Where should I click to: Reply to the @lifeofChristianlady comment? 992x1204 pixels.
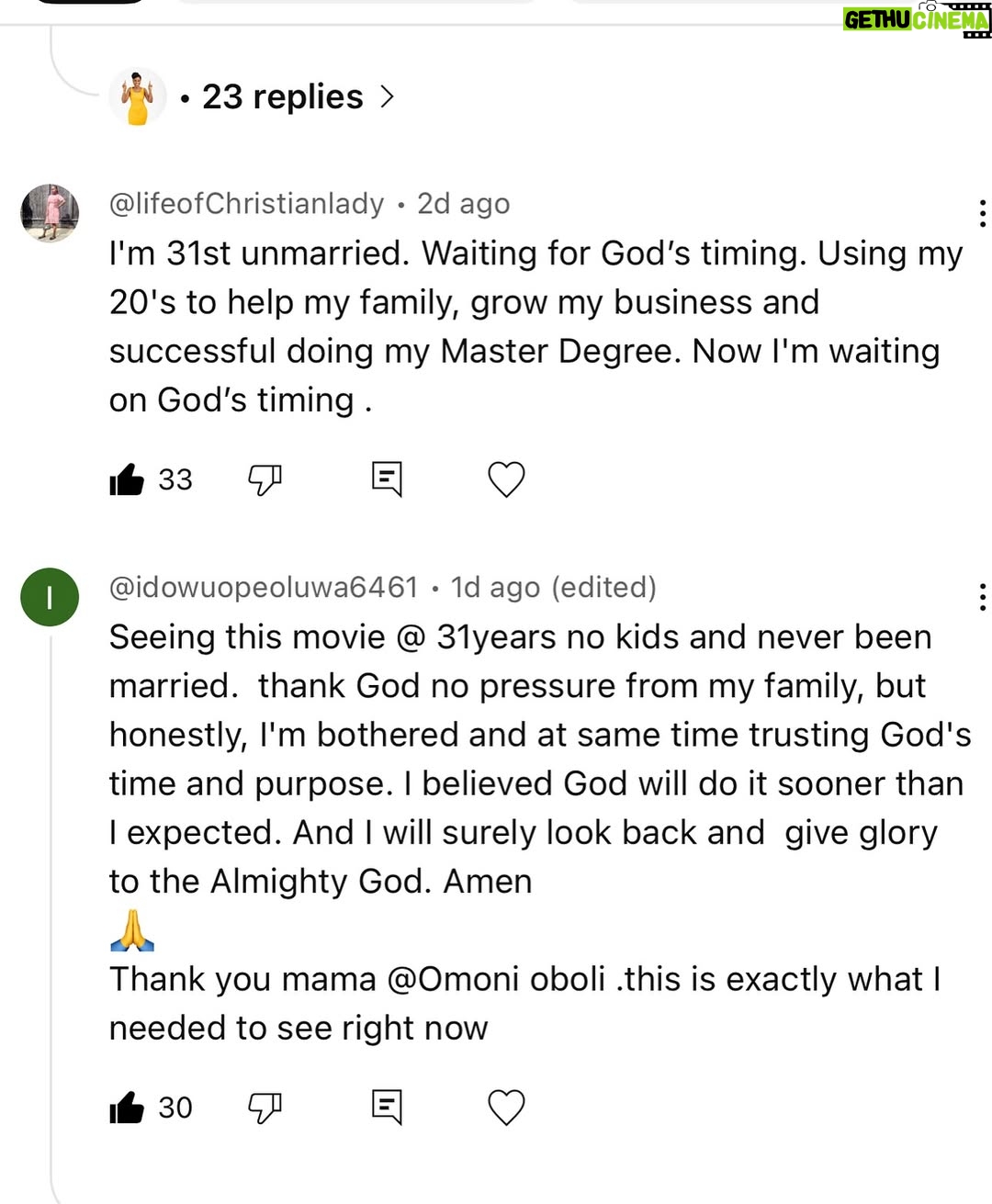387,479
